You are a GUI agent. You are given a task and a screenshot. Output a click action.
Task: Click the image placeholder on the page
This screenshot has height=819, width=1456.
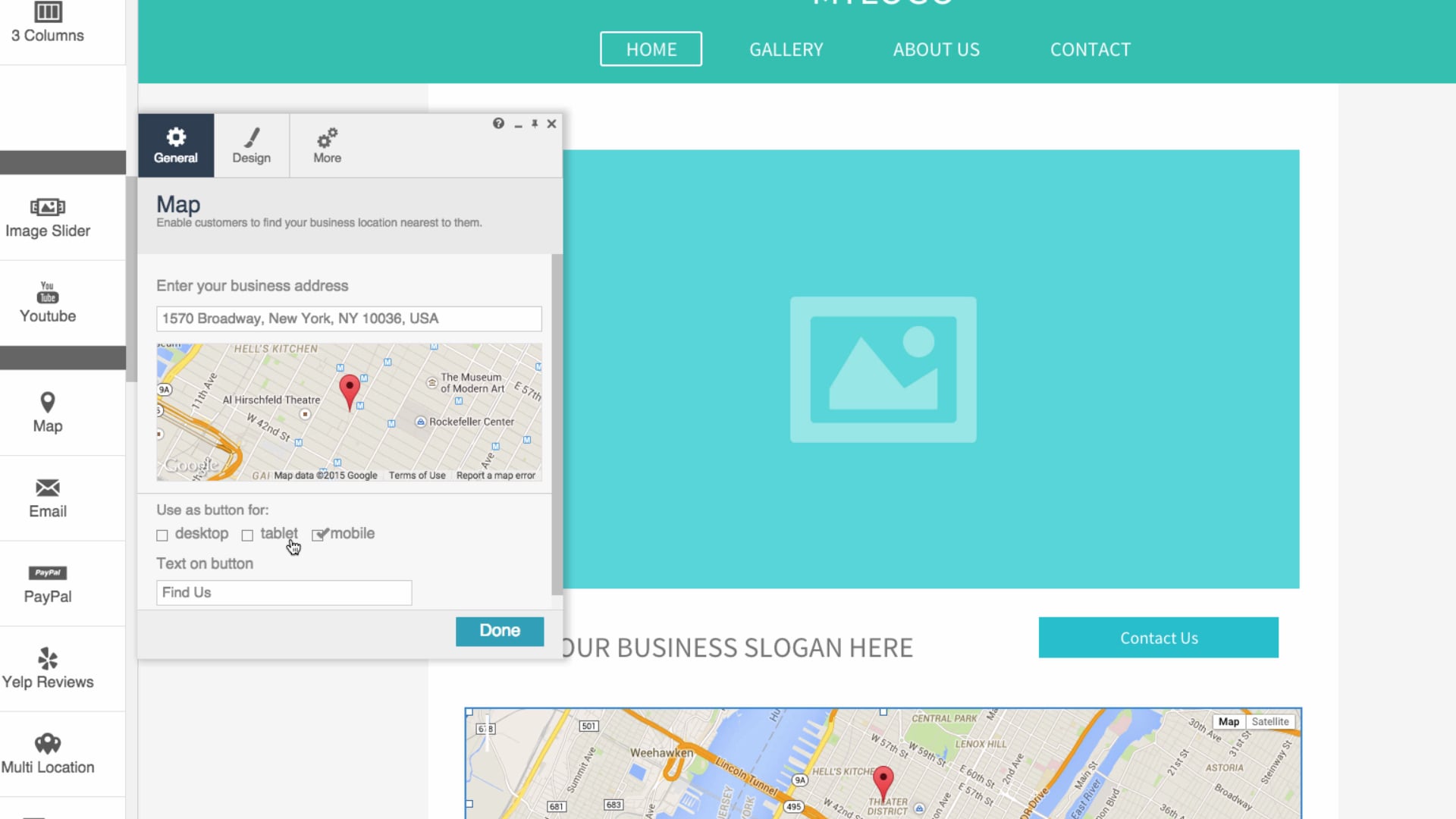pyautogui.click(x=883, y=369)
